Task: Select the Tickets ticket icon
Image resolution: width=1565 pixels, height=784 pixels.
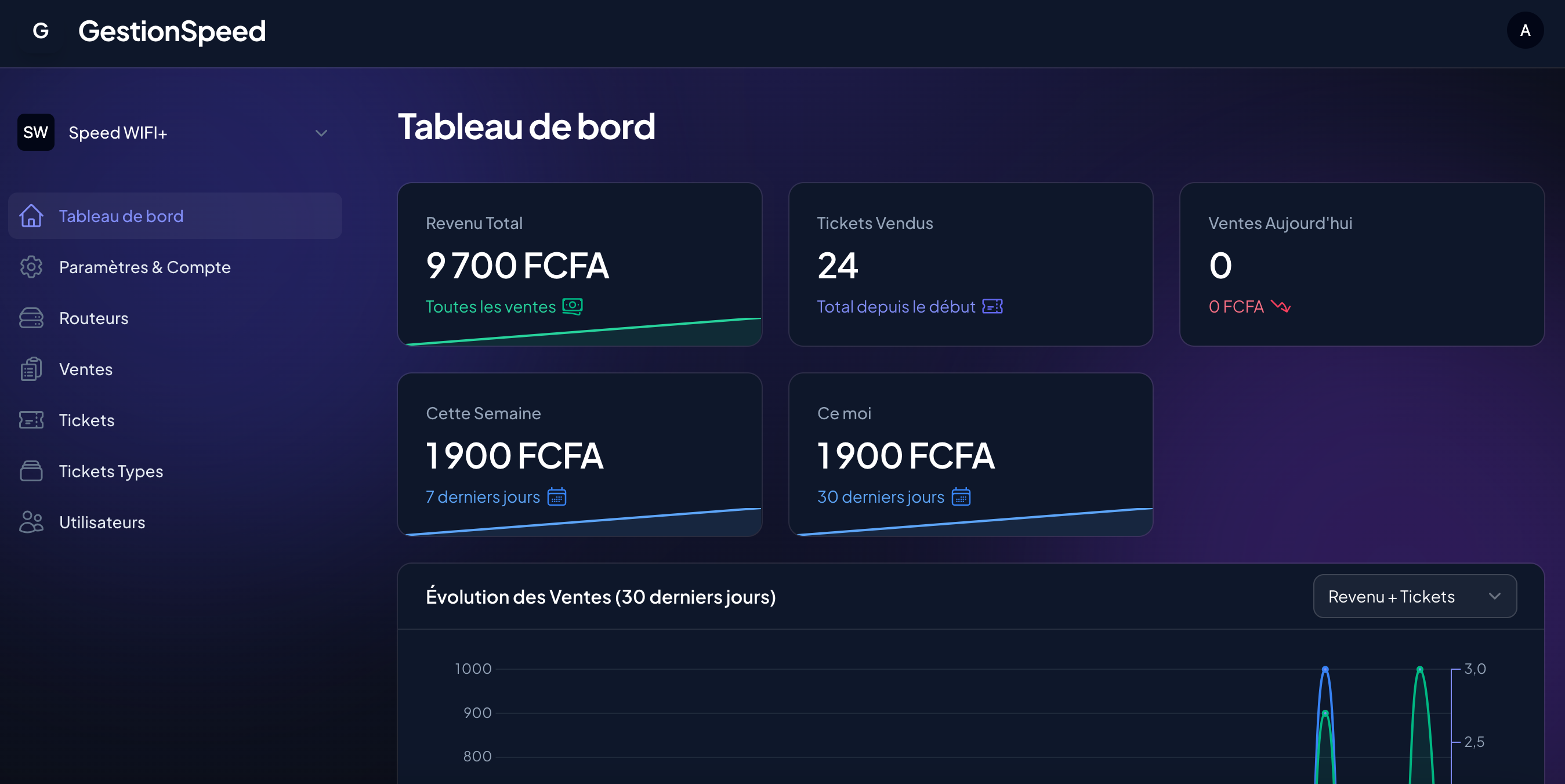Action: [31, 420]
